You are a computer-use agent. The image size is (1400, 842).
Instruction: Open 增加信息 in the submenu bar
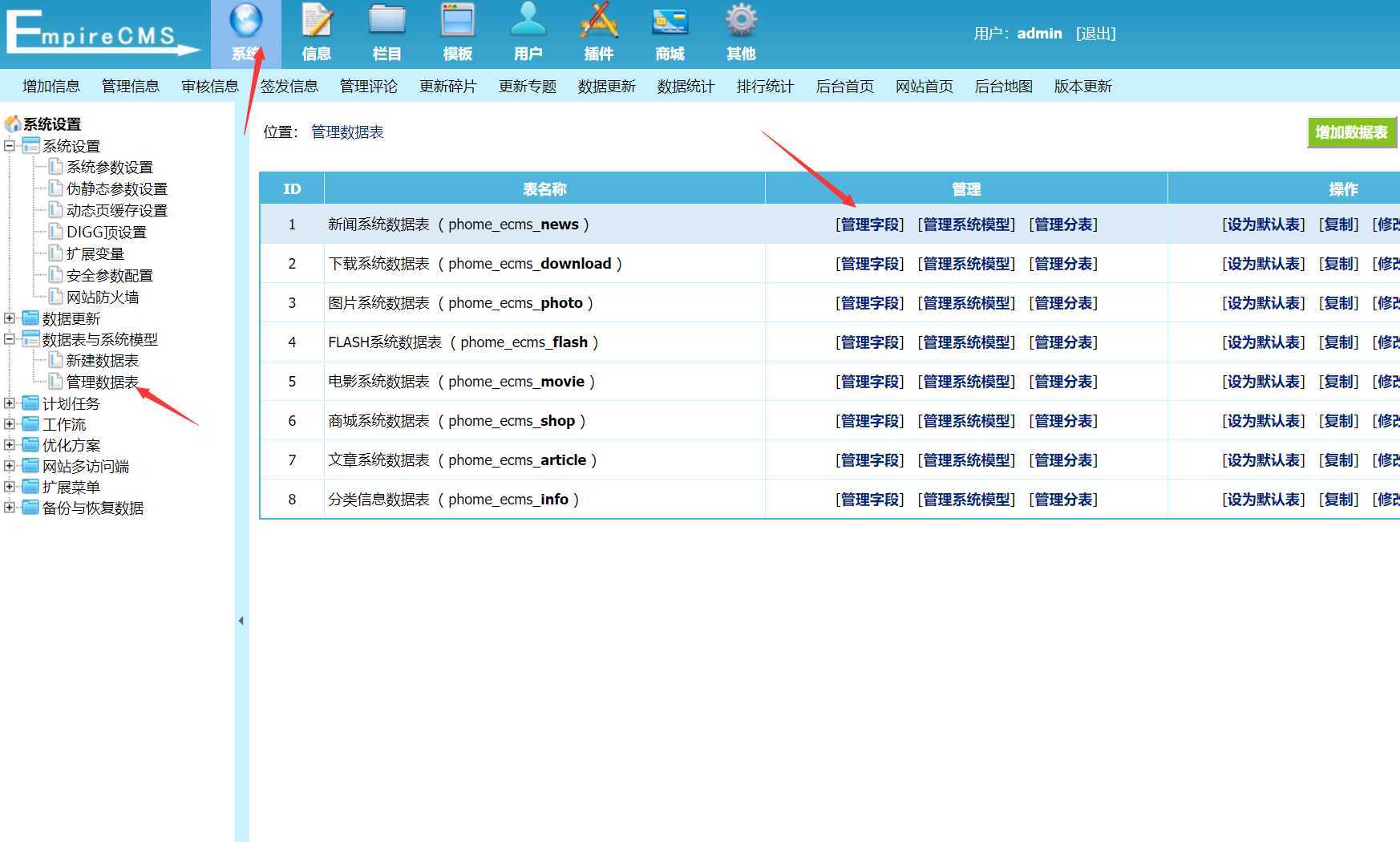tap(51, 86)
